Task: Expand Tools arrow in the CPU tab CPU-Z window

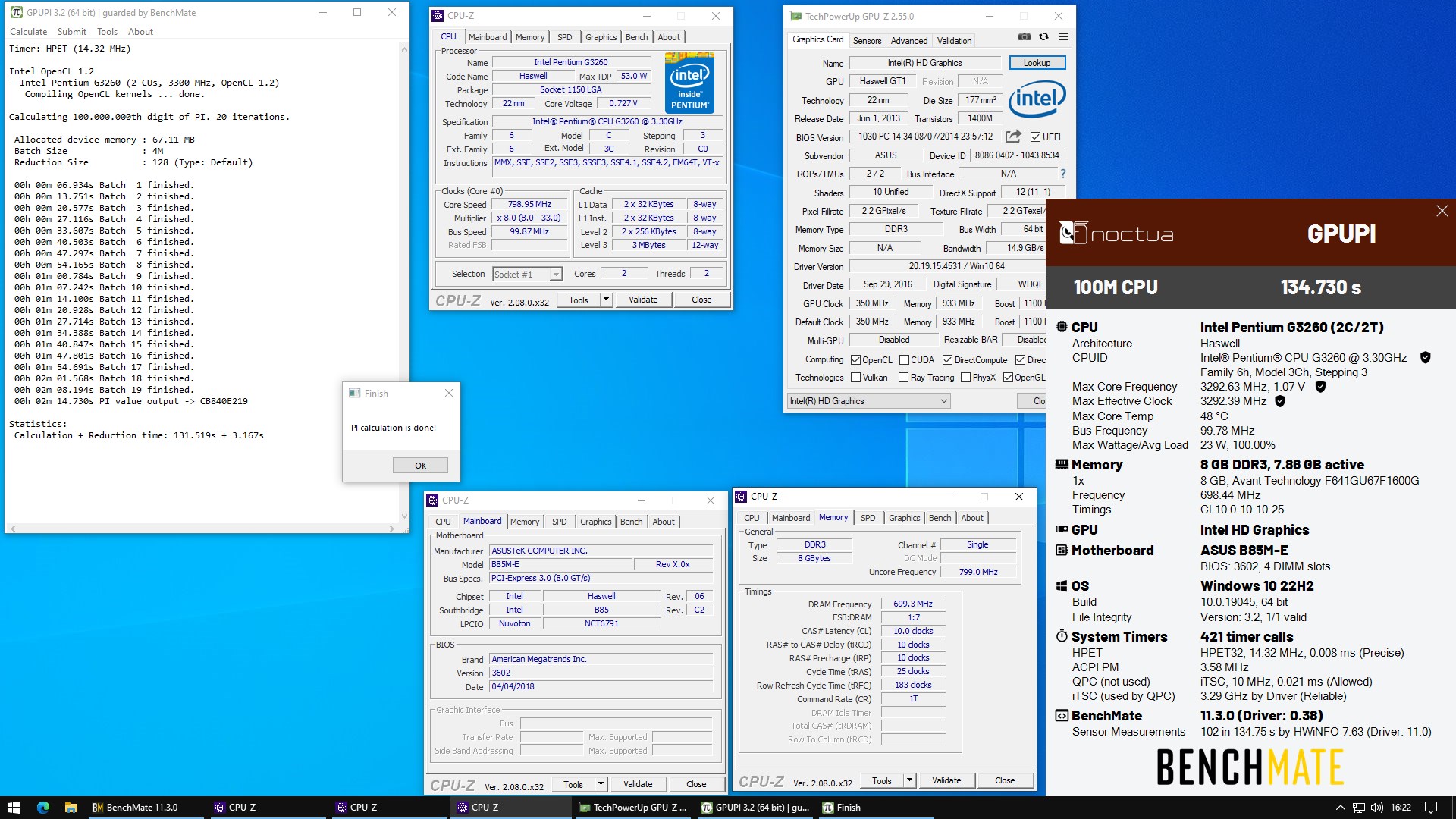Action: pos(606,300)
